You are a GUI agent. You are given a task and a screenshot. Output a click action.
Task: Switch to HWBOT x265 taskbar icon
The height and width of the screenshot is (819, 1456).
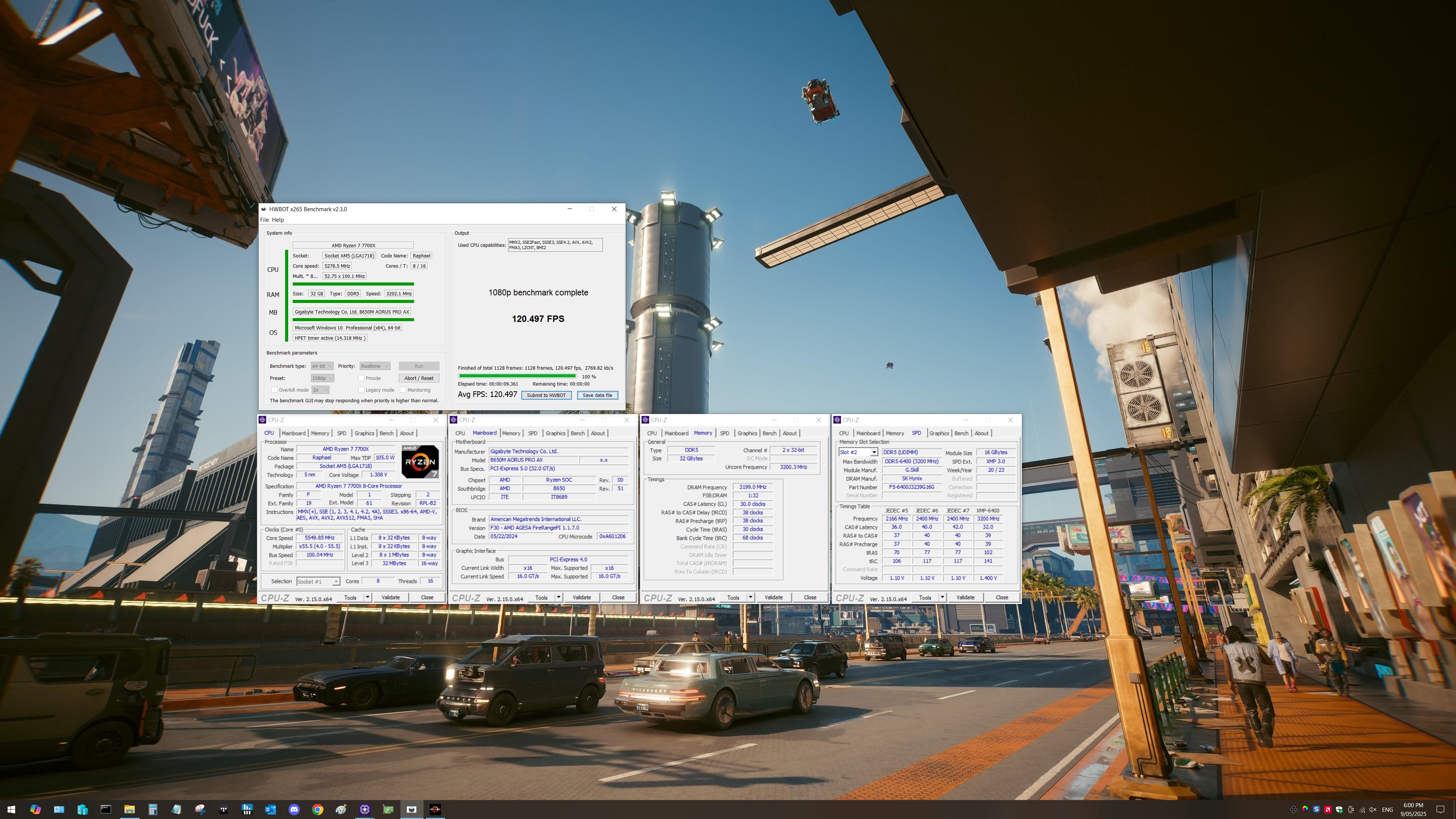pos(411,810)
